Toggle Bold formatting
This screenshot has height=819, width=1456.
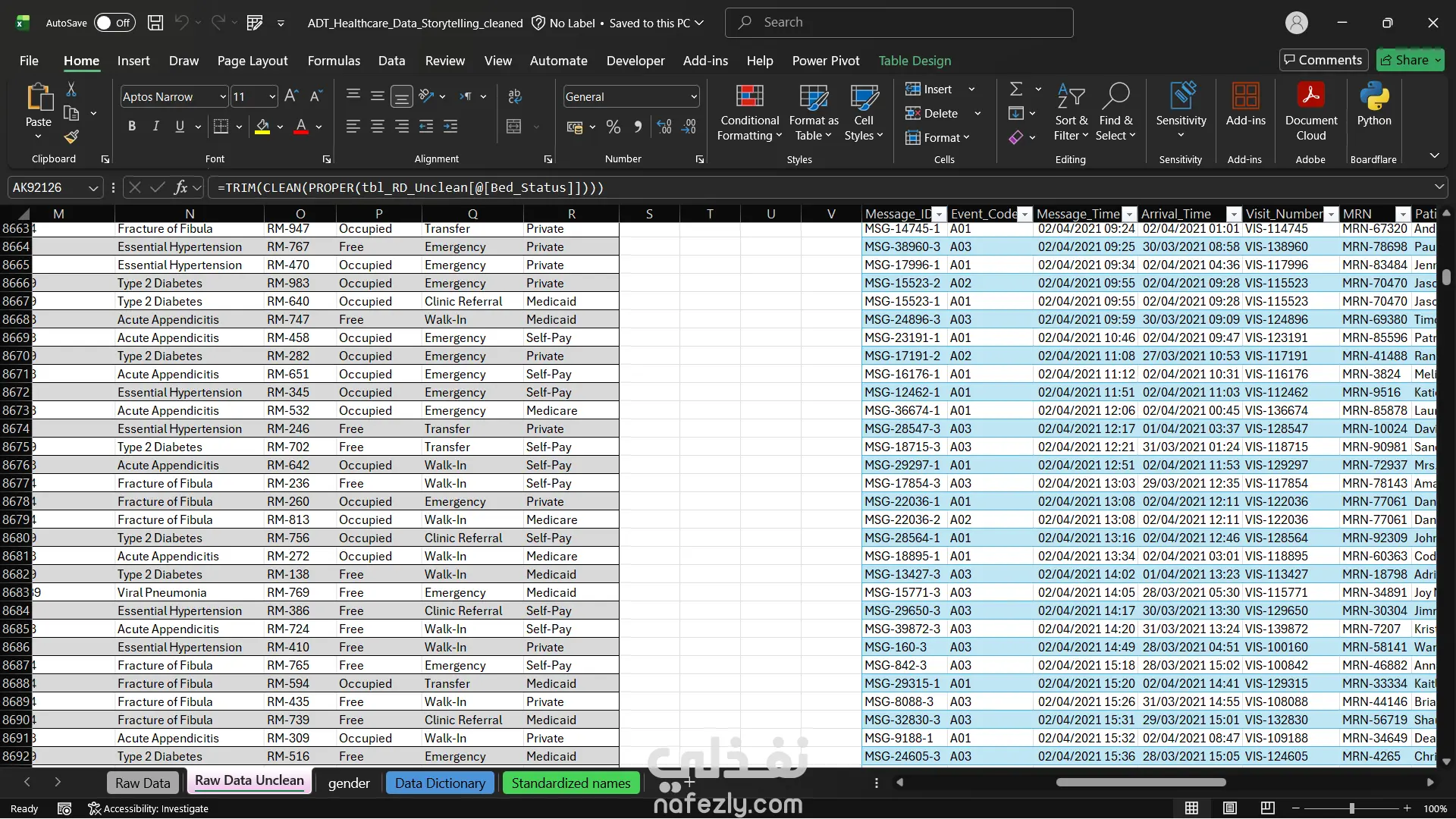pos(132,127)
